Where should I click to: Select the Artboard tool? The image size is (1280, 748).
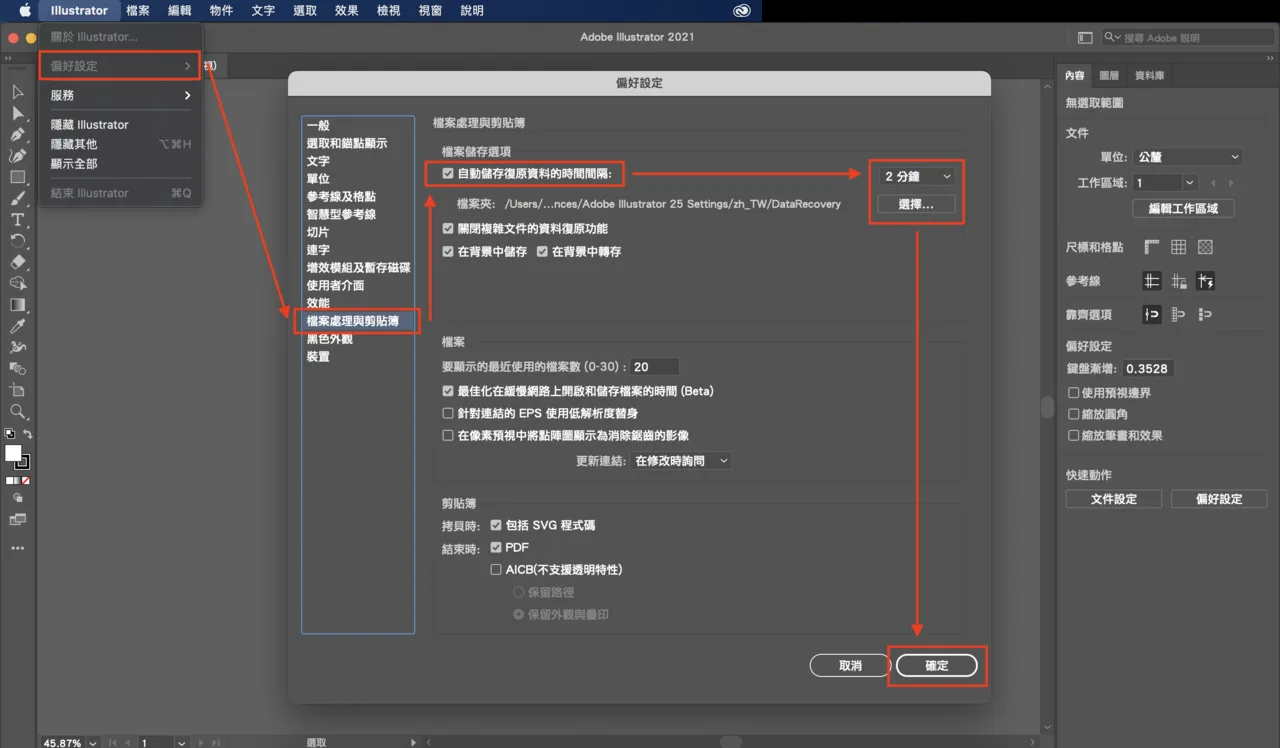coord(17,390)
